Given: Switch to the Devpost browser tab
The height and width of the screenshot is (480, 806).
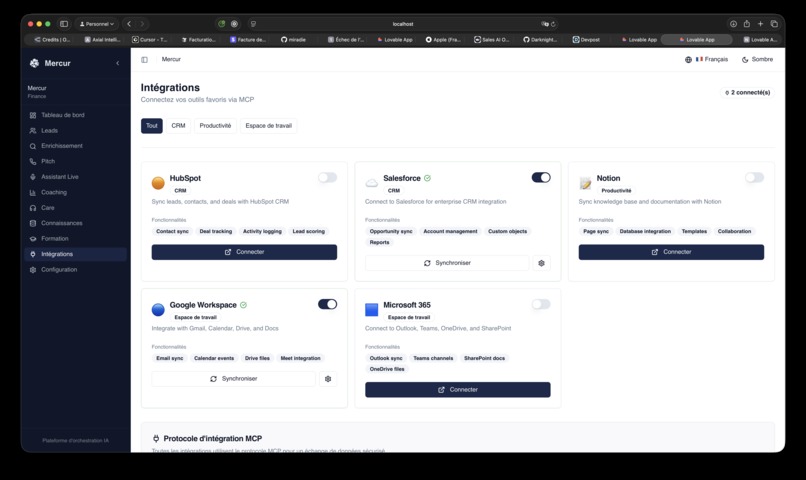Looking at the screenshot, I should [587, 40].
